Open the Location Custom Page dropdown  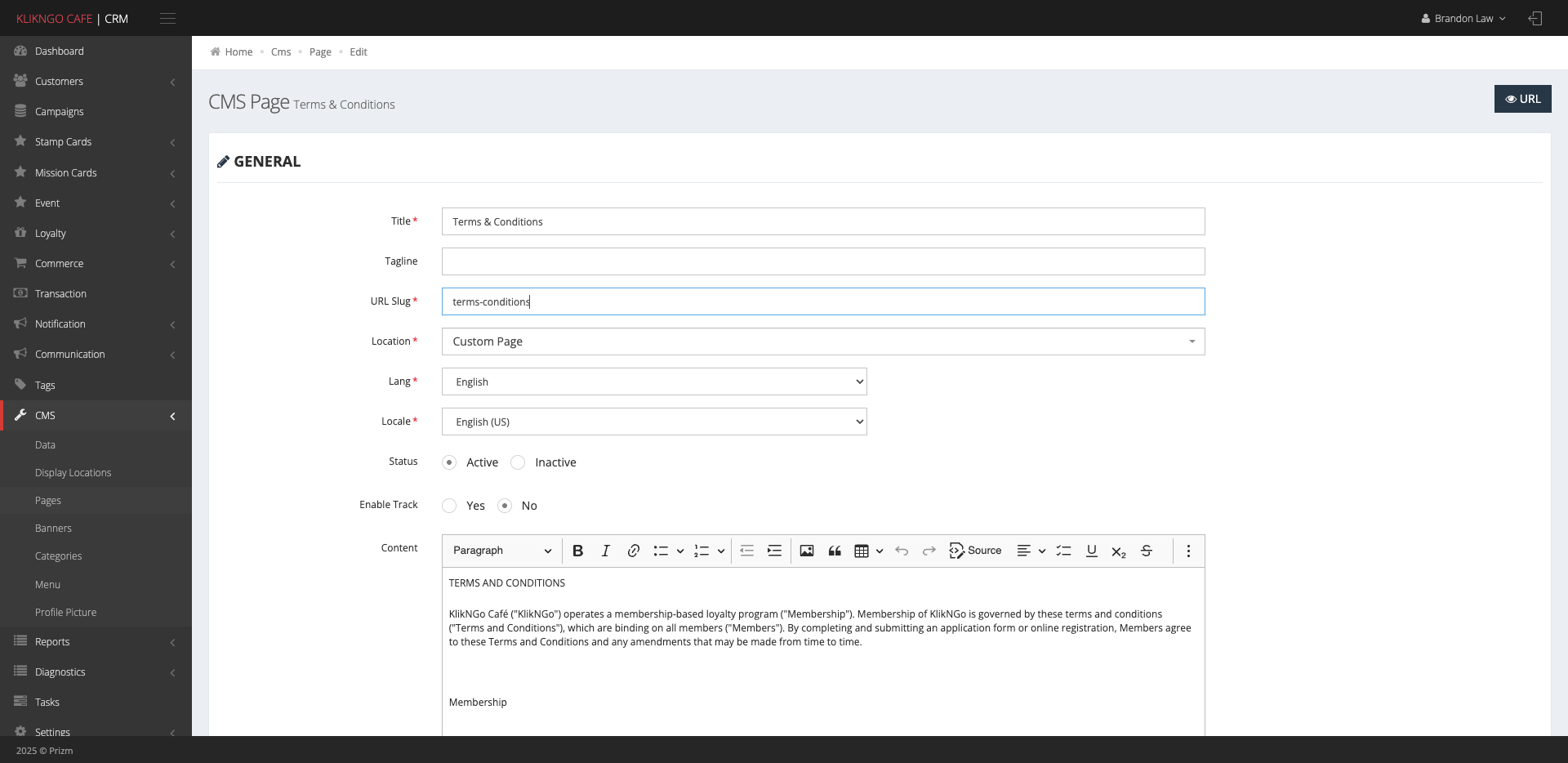pyautogui.click(x=823, y=341)
